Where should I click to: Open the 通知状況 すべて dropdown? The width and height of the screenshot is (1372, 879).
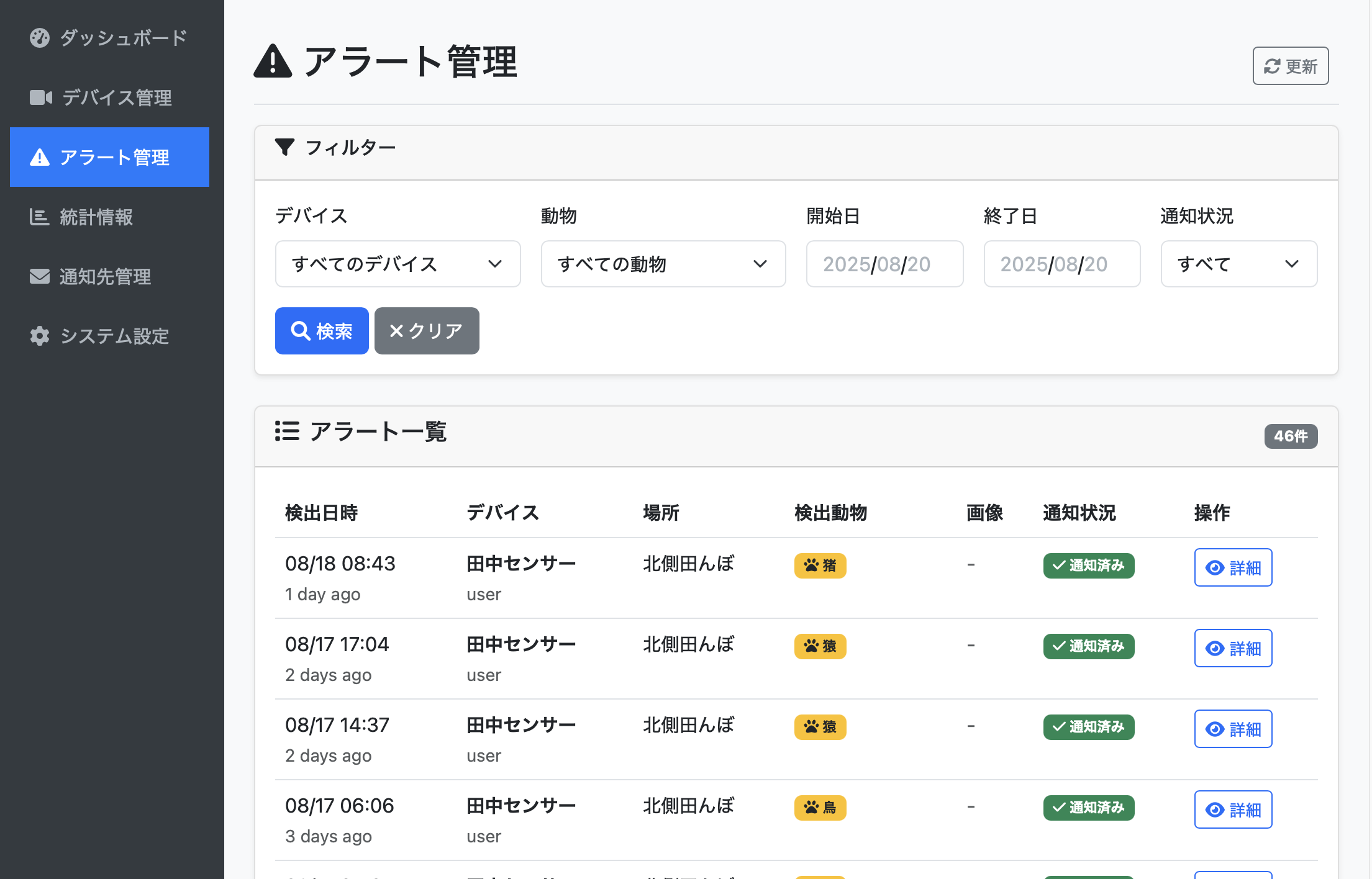(1238, 264)
